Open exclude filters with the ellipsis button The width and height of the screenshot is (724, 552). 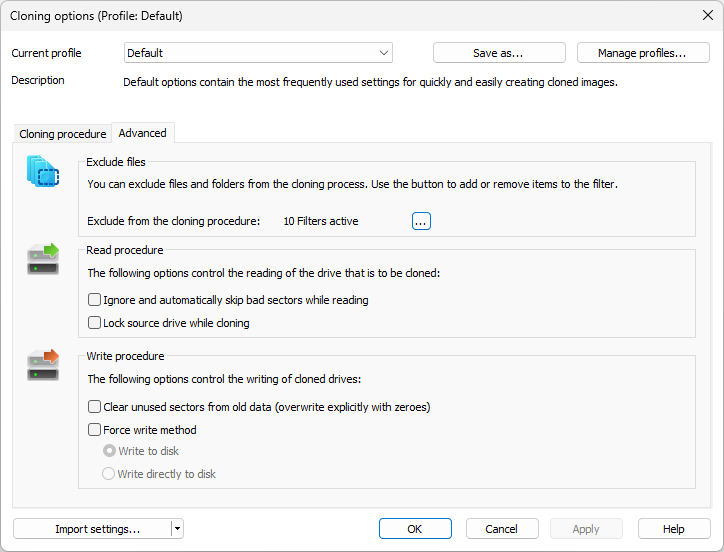421,221
